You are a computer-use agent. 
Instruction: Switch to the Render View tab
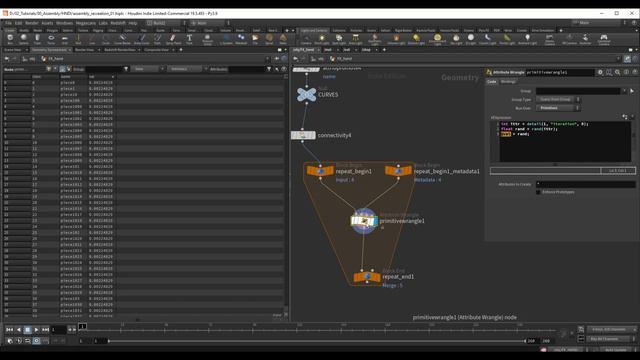point(84,50)
